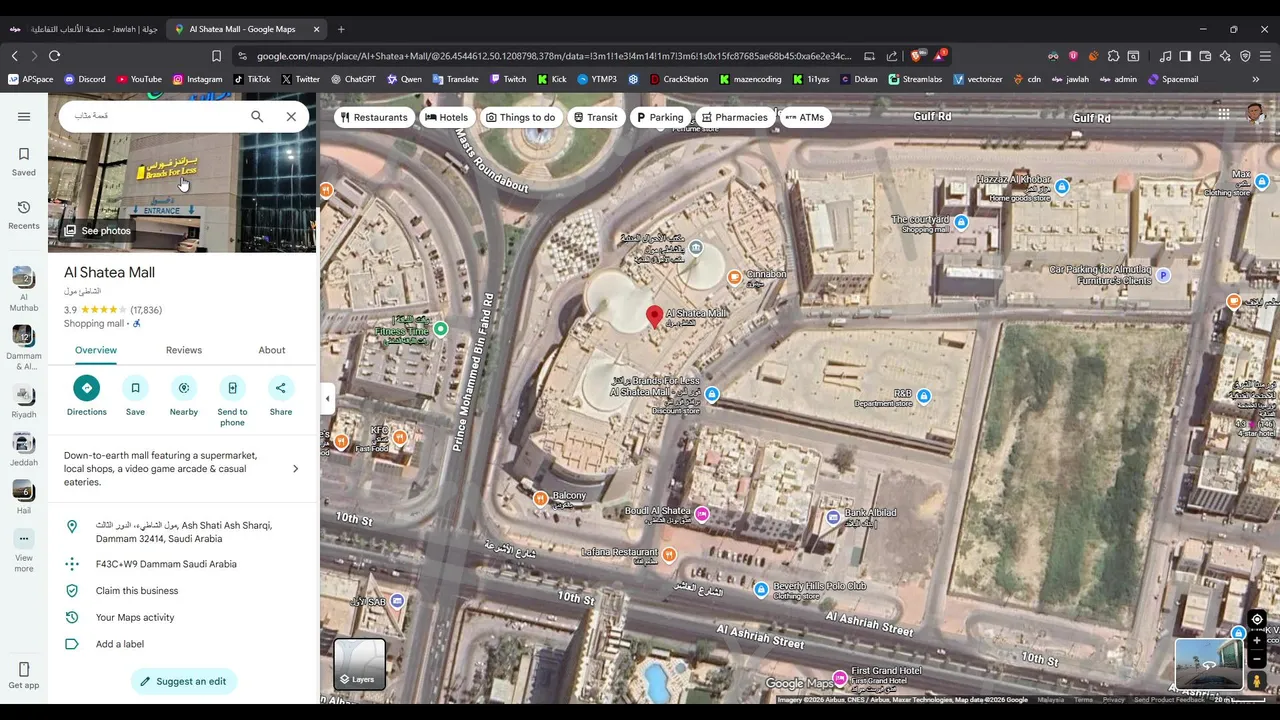Click the Directions icon button

pyautogui.click(x=87, y=388)
